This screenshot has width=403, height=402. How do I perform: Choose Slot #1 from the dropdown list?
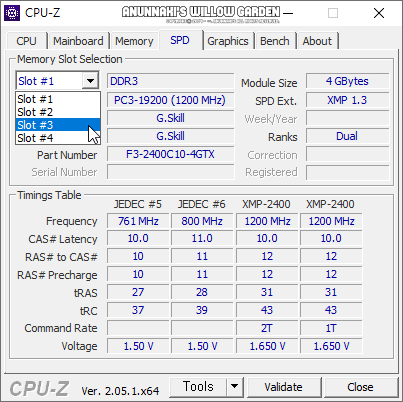coord(58,99)
